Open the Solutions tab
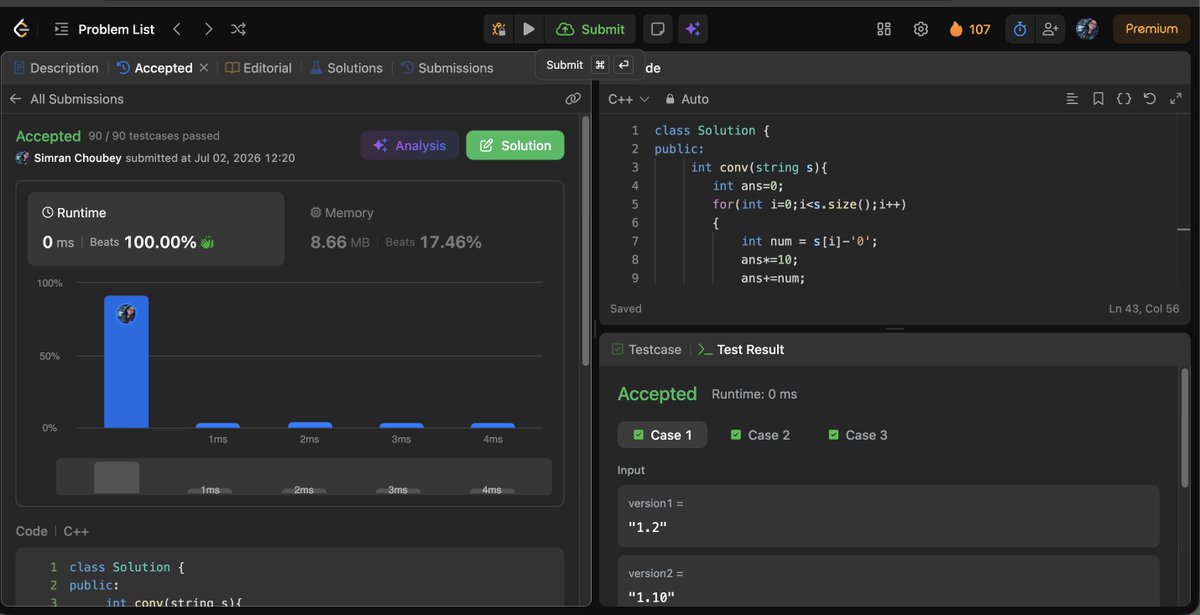The image size is (1200, 615). click(x=346, y=68)
